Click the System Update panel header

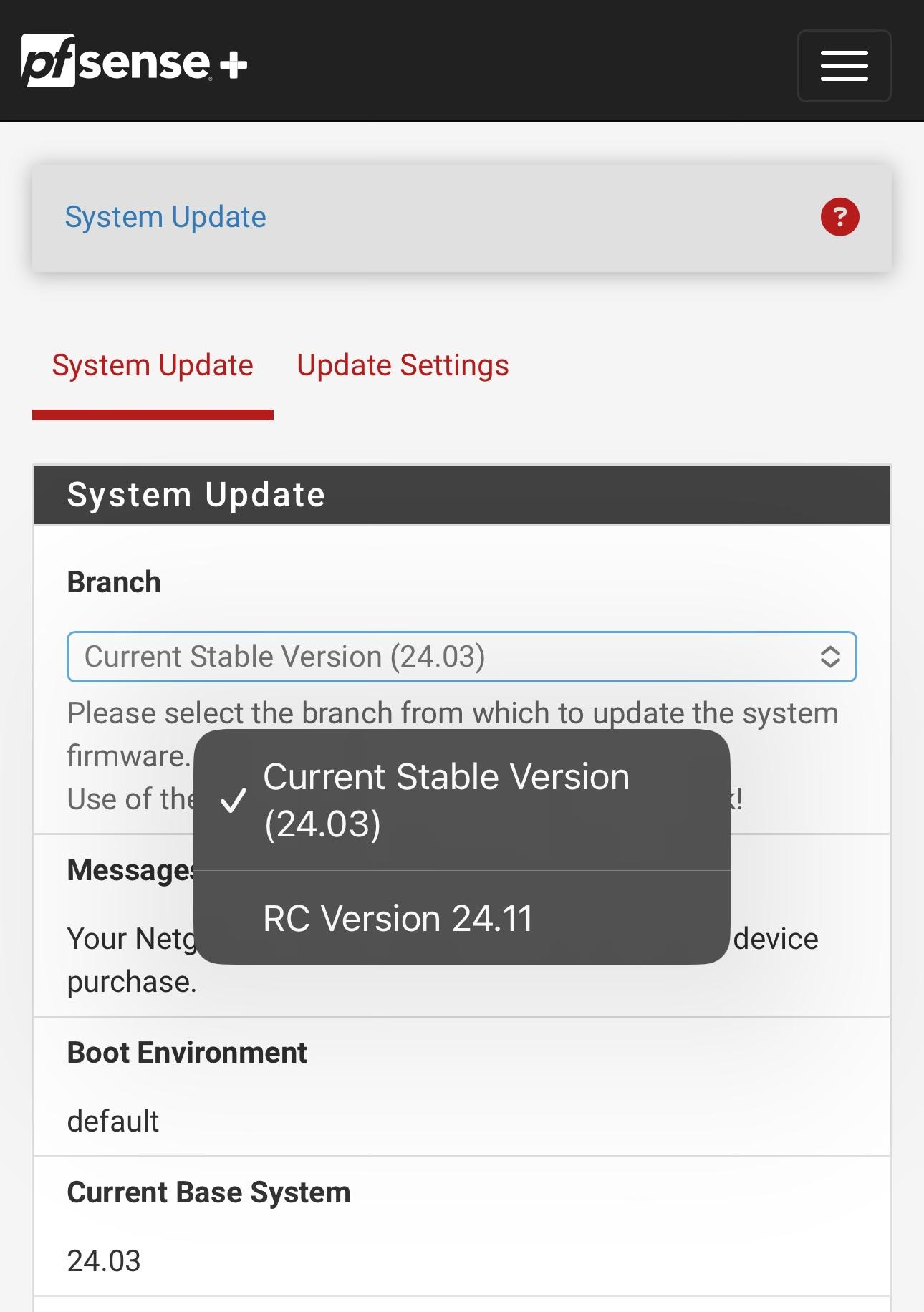coord(462,495)
